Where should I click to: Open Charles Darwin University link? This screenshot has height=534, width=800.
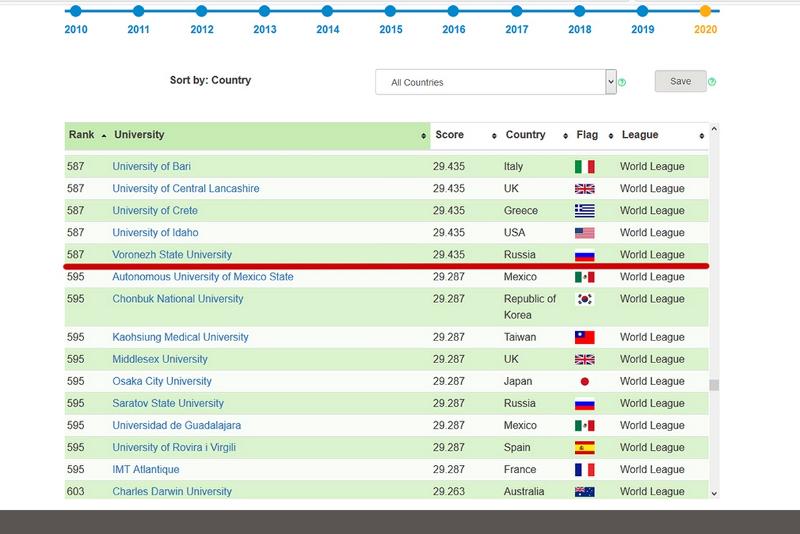pos(172,492)
